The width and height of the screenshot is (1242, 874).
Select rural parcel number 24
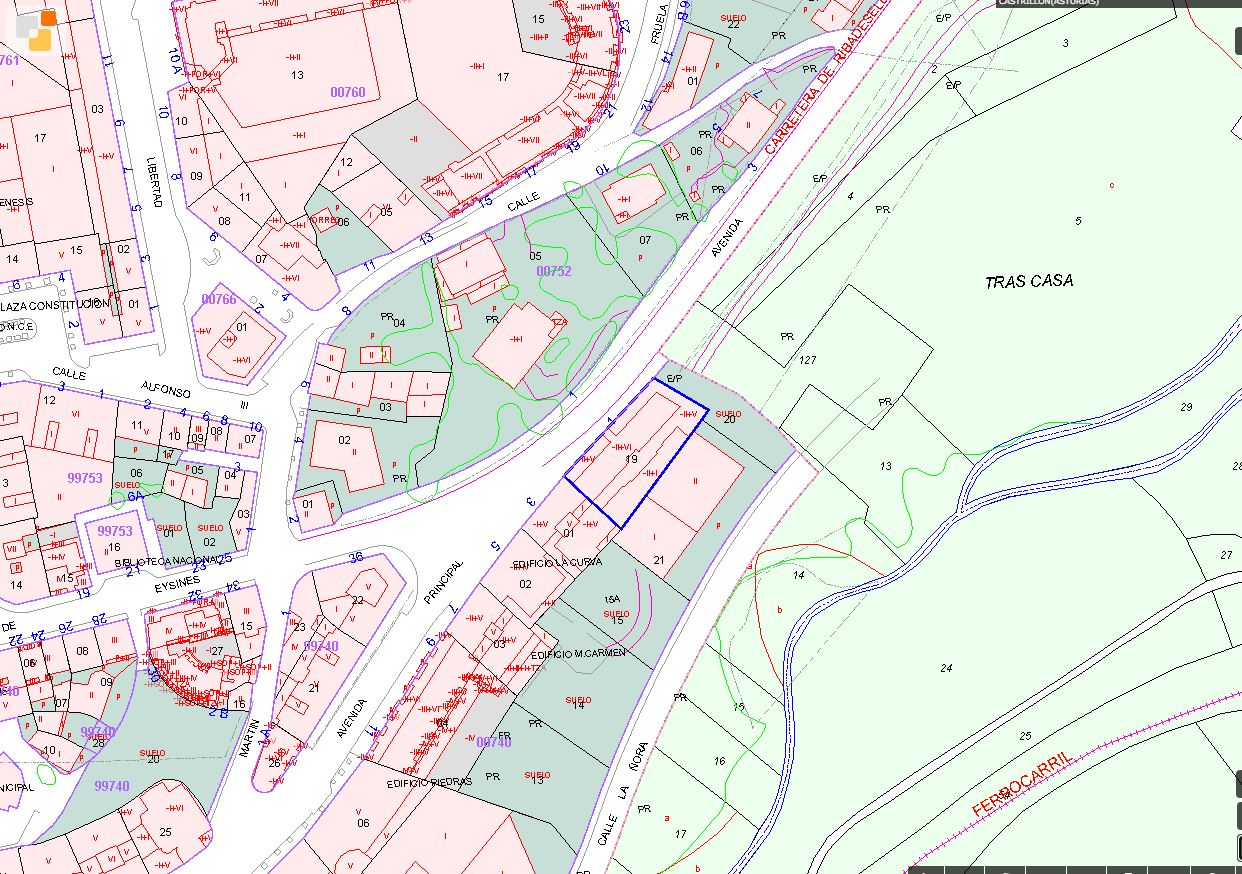pyautogui.click(x=946, y=667)
